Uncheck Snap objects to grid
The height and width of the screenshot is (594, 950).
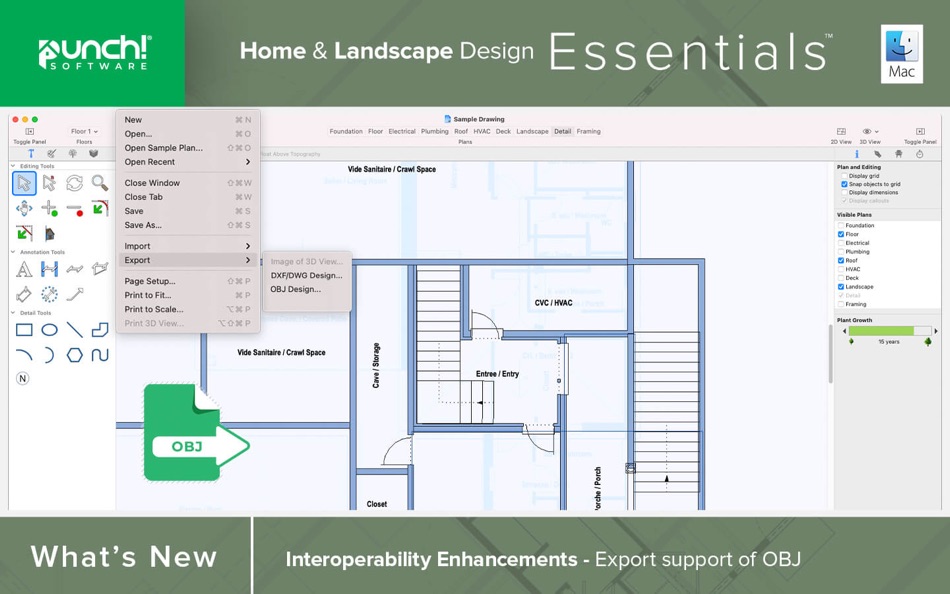tap(844, 184)
